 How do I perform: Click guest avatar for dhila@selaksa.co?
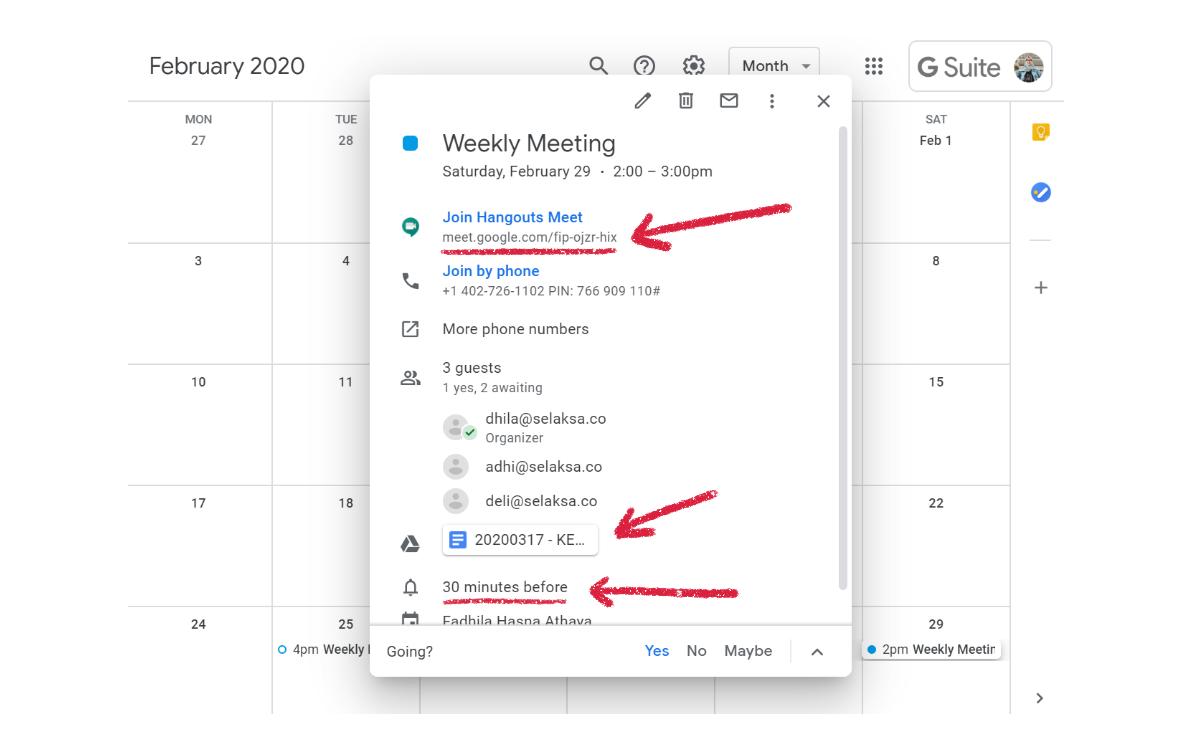(x=456, y=428)
